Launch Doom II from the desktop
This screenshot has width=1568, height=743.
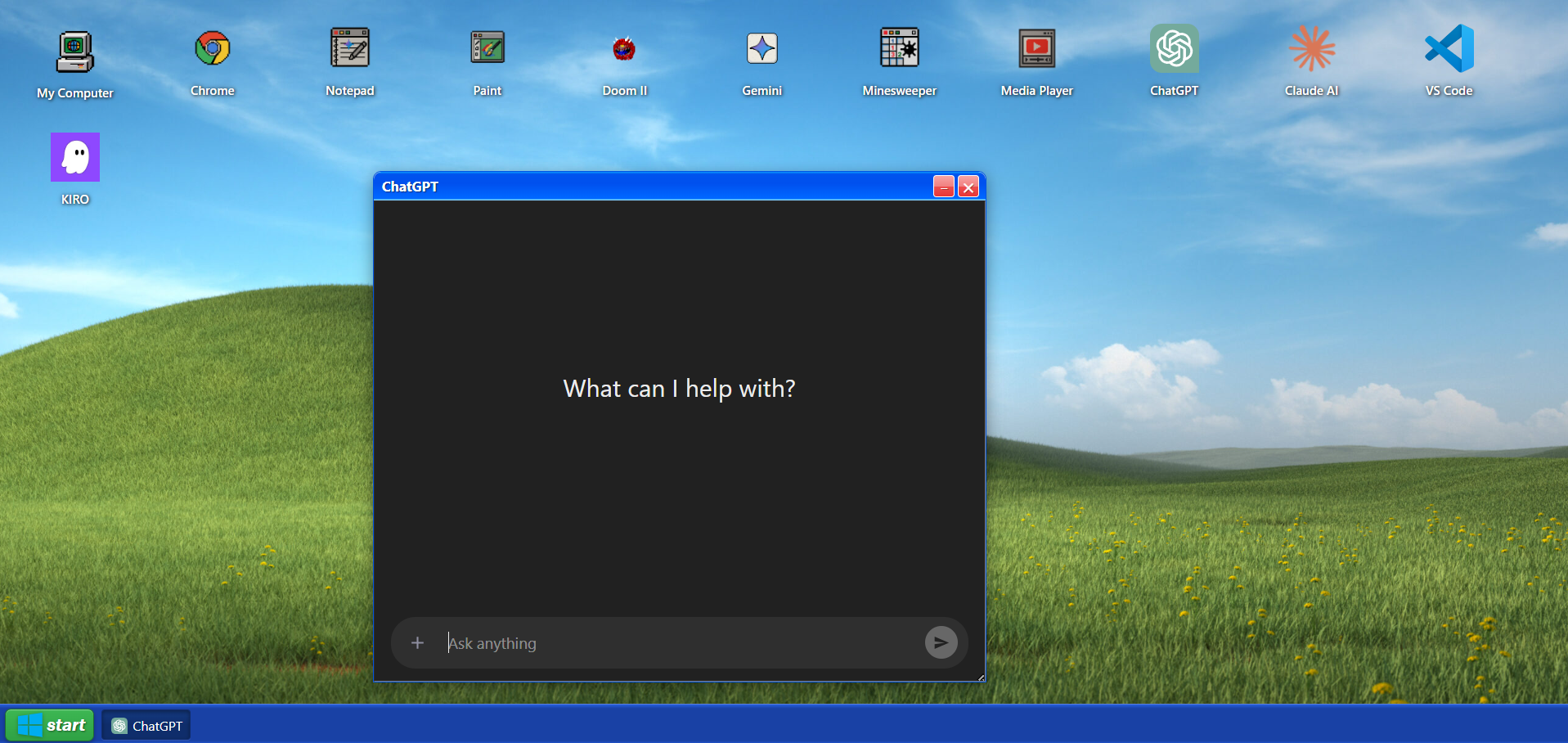625,49
